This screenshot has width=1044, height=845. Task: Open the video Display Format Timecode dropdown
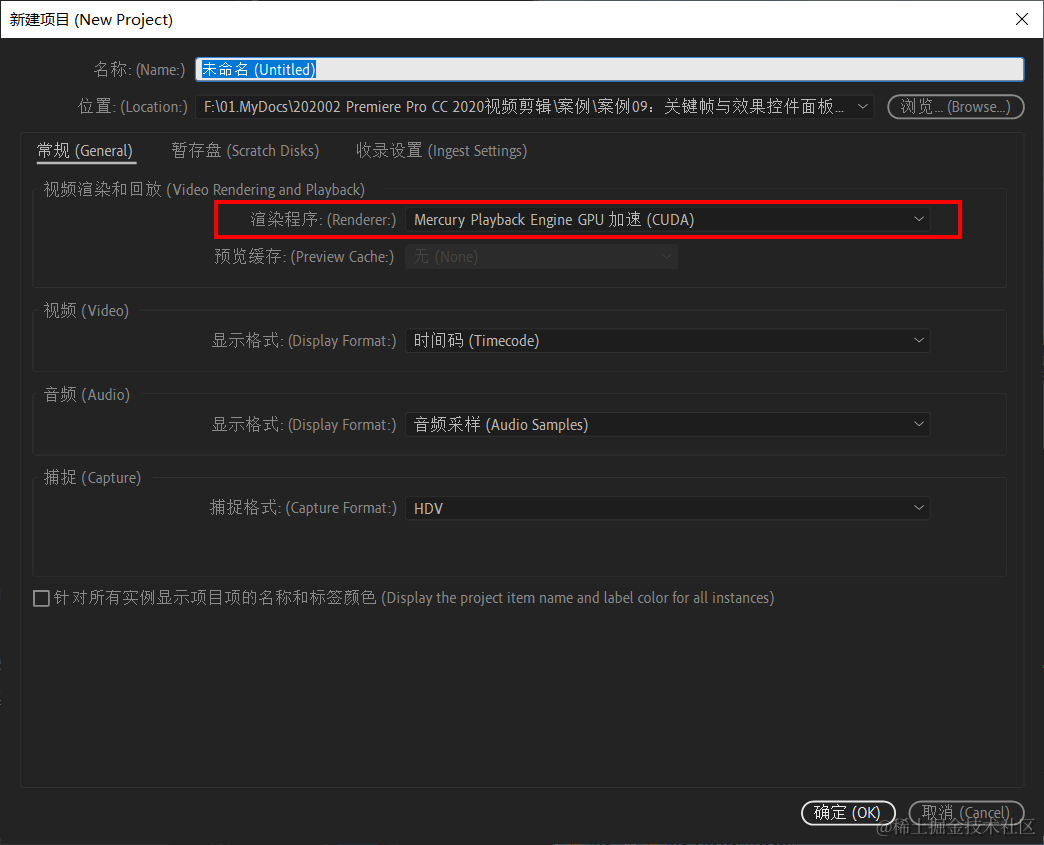click(x=667, y=340)
